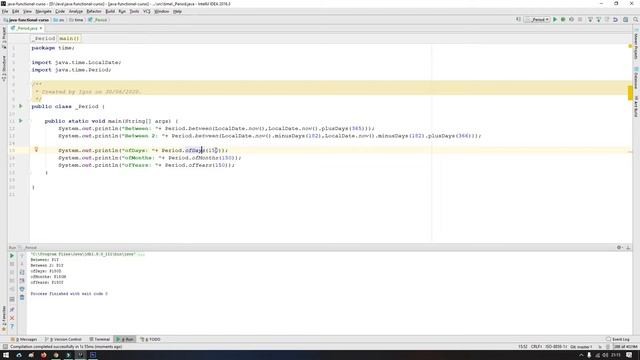
Task: Open the Favorites side panel tab
Action: coord(4,318)
